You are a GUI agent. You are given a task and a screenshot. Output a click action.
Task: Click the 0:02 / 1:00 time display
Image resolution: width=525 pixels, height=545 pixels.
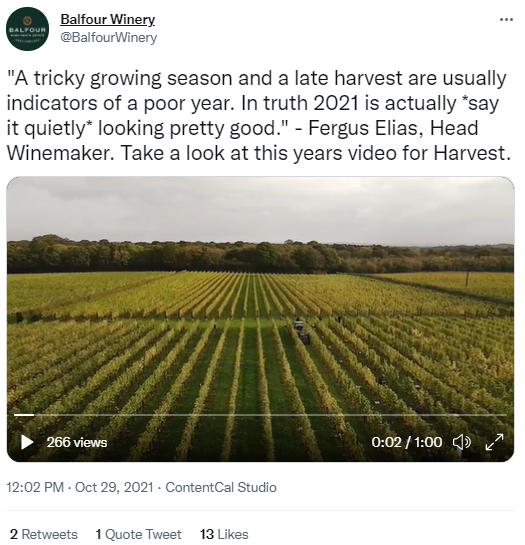(x=407, y=442)
